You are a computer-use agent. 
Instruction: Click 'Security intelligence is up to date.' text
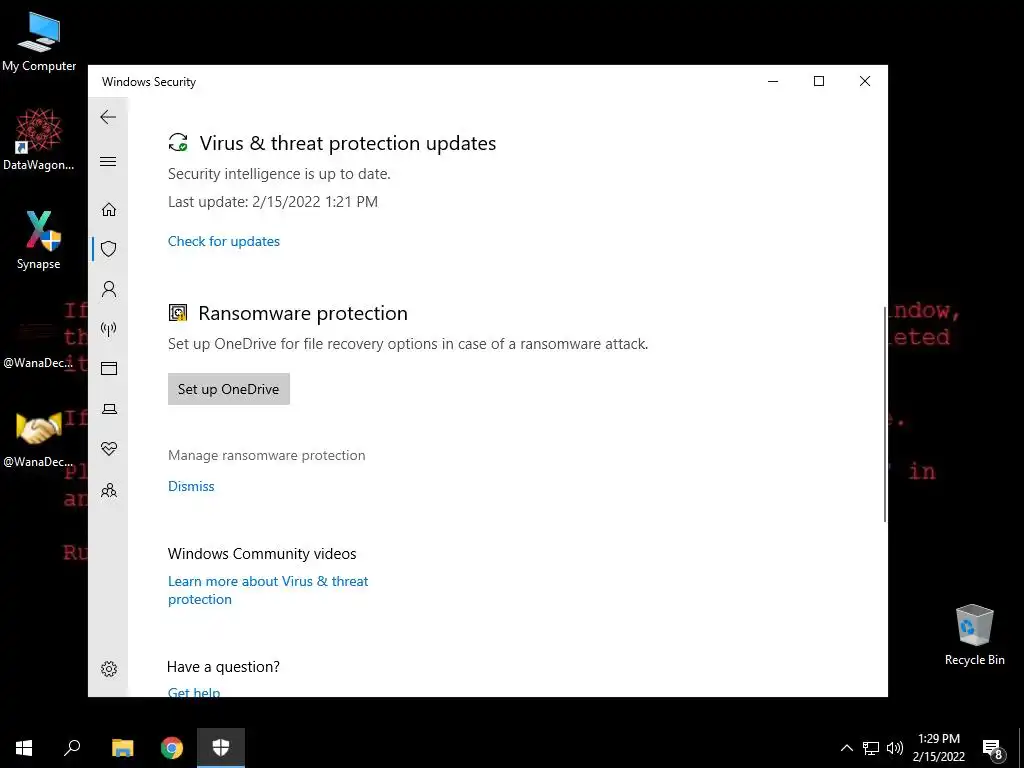point(279,174)
